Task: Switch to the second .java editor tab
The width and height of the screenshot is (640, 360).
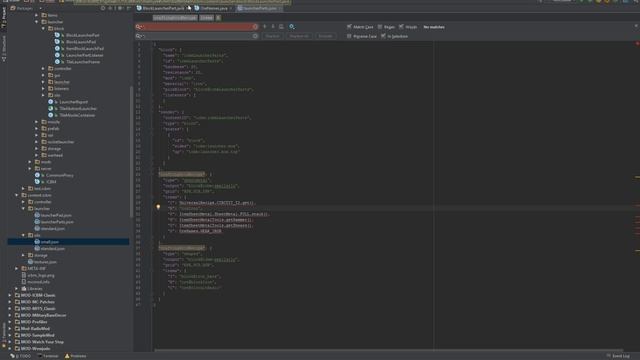Action: coord(213,8)
